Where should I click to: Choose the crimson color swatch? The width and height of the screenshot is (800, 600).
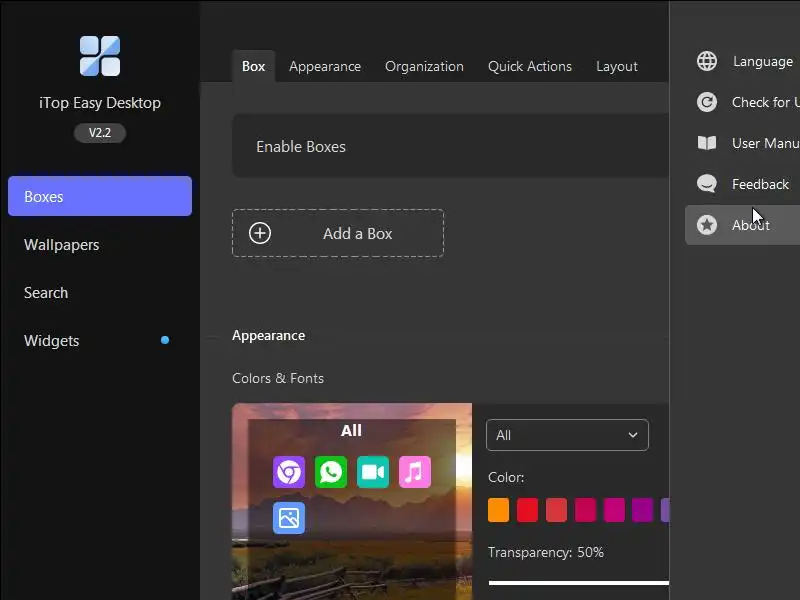(585, 510)
